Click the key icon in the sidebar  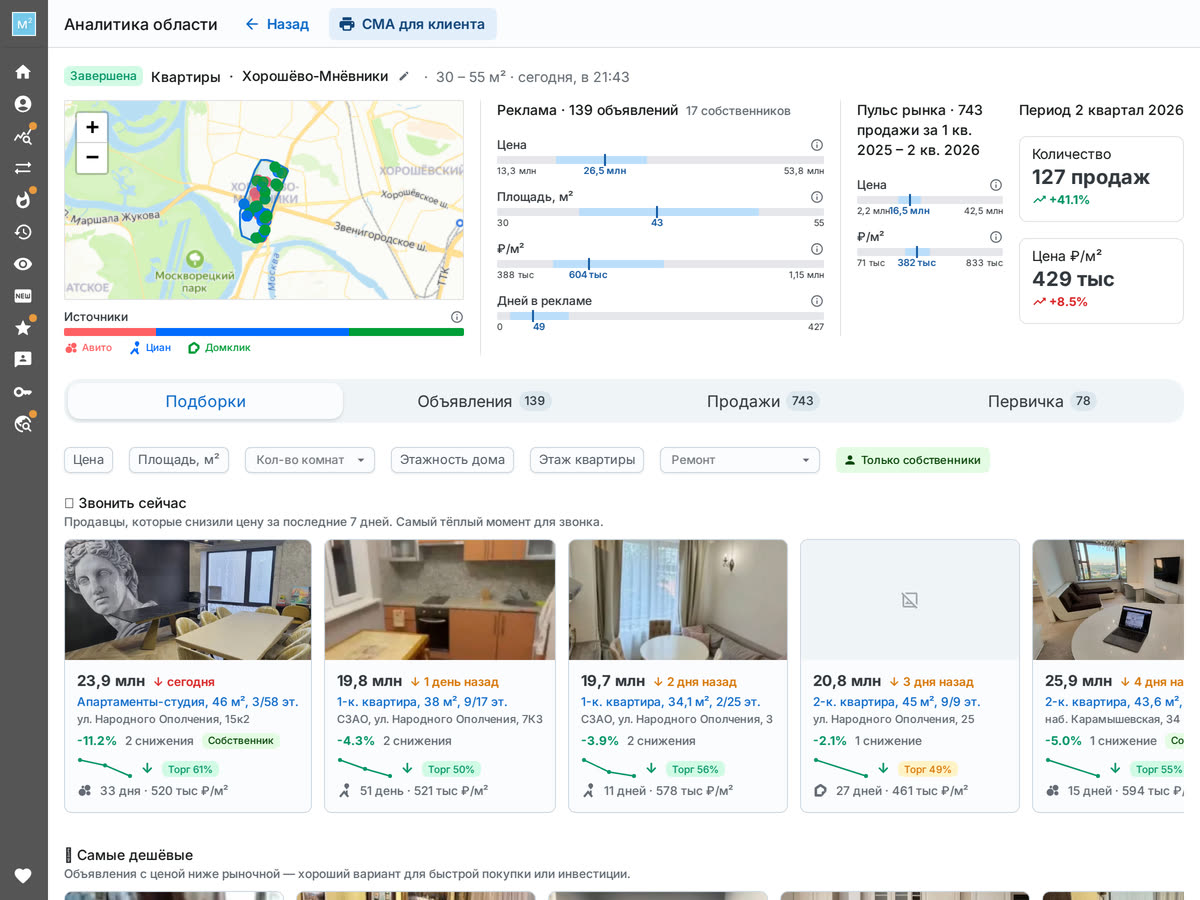[x=23, y=391]
